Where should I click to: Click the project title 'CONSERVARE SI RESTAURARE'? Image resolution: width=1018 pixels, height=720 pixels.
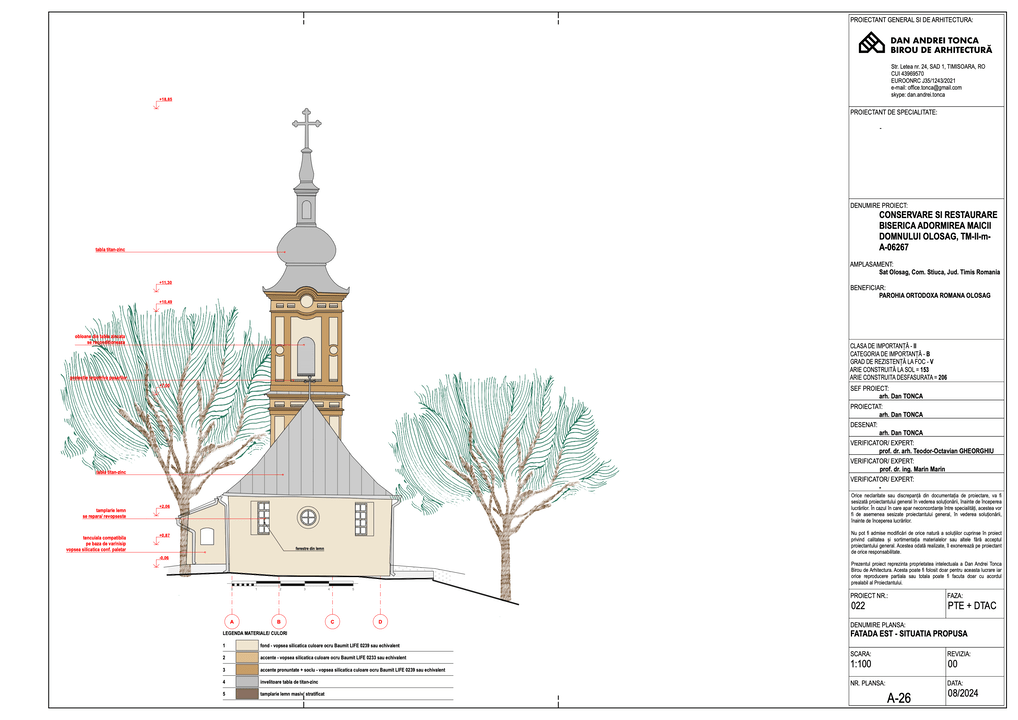coord(937,215)
